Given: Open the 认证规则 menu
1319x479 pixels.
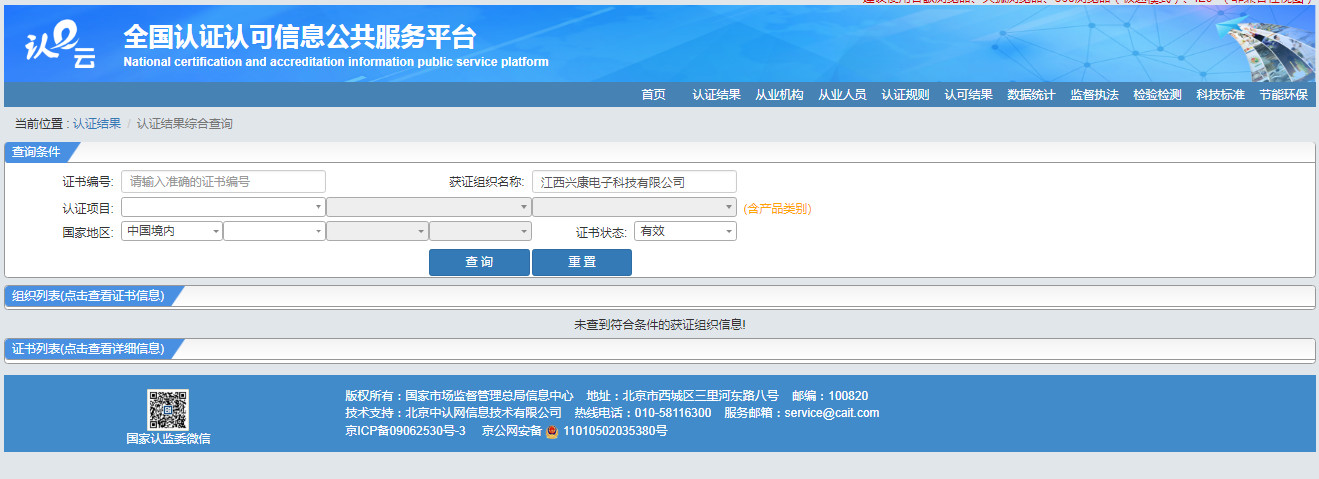Looking at the screenshot, I should coord(905,95).
